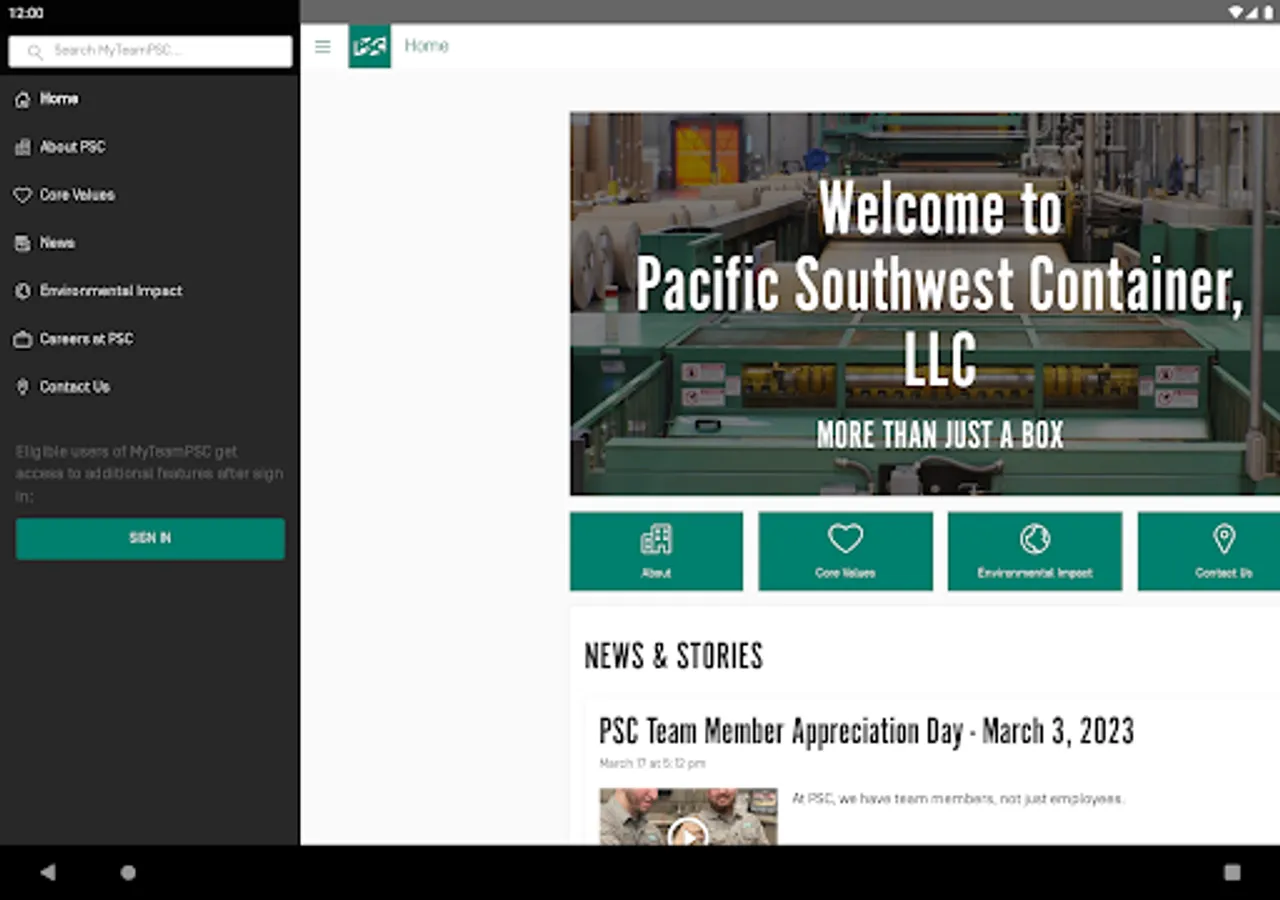
Task: Open the welcome banner image
Action: tap(925, 304)
